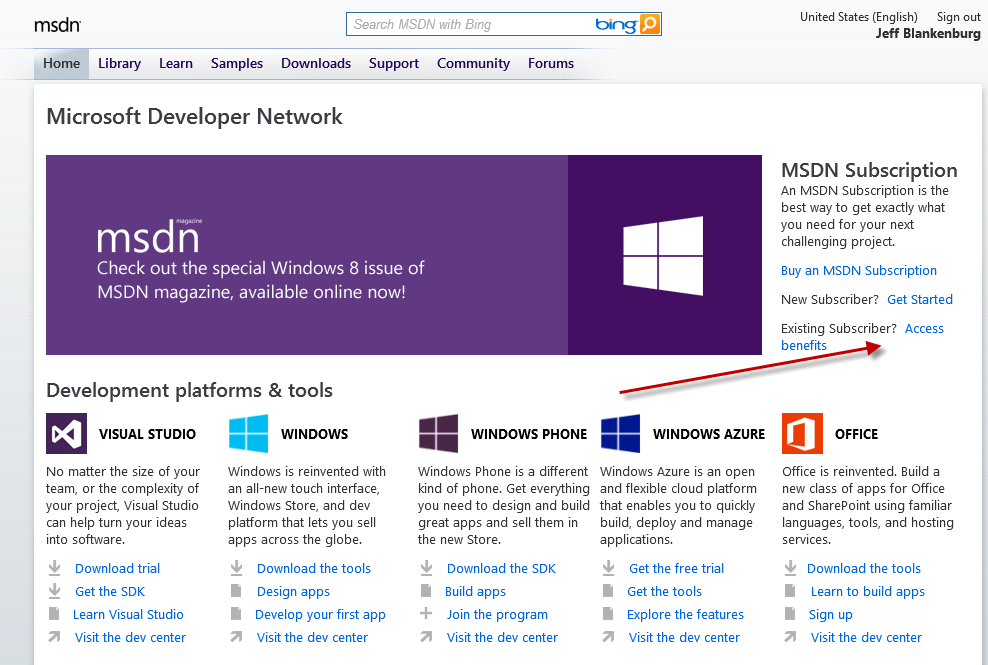Screen dimensions: 988x665
Task: Go to the Forums tab
Action: 551,63
